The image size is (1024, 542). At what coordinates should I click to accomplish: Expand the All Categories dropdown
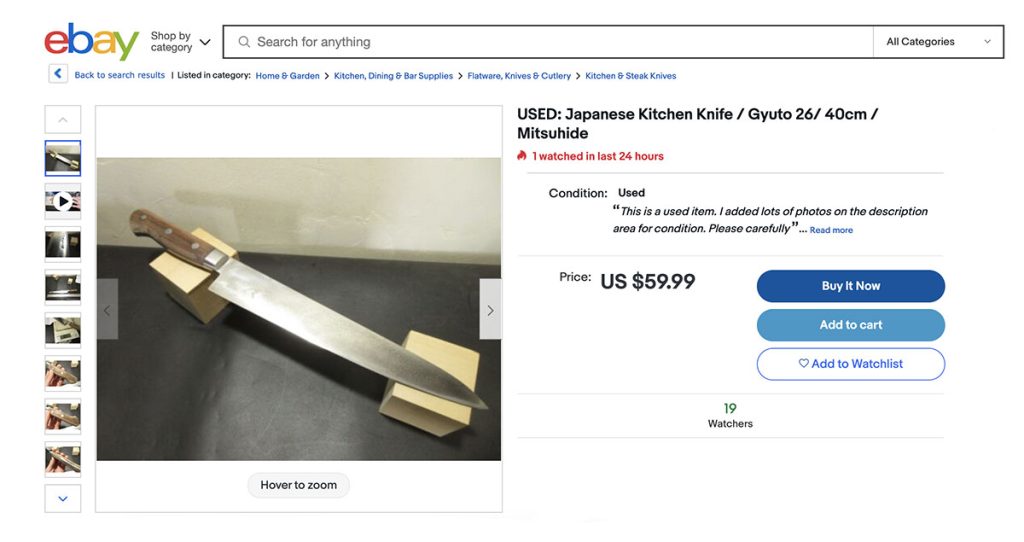coord(938,42)
